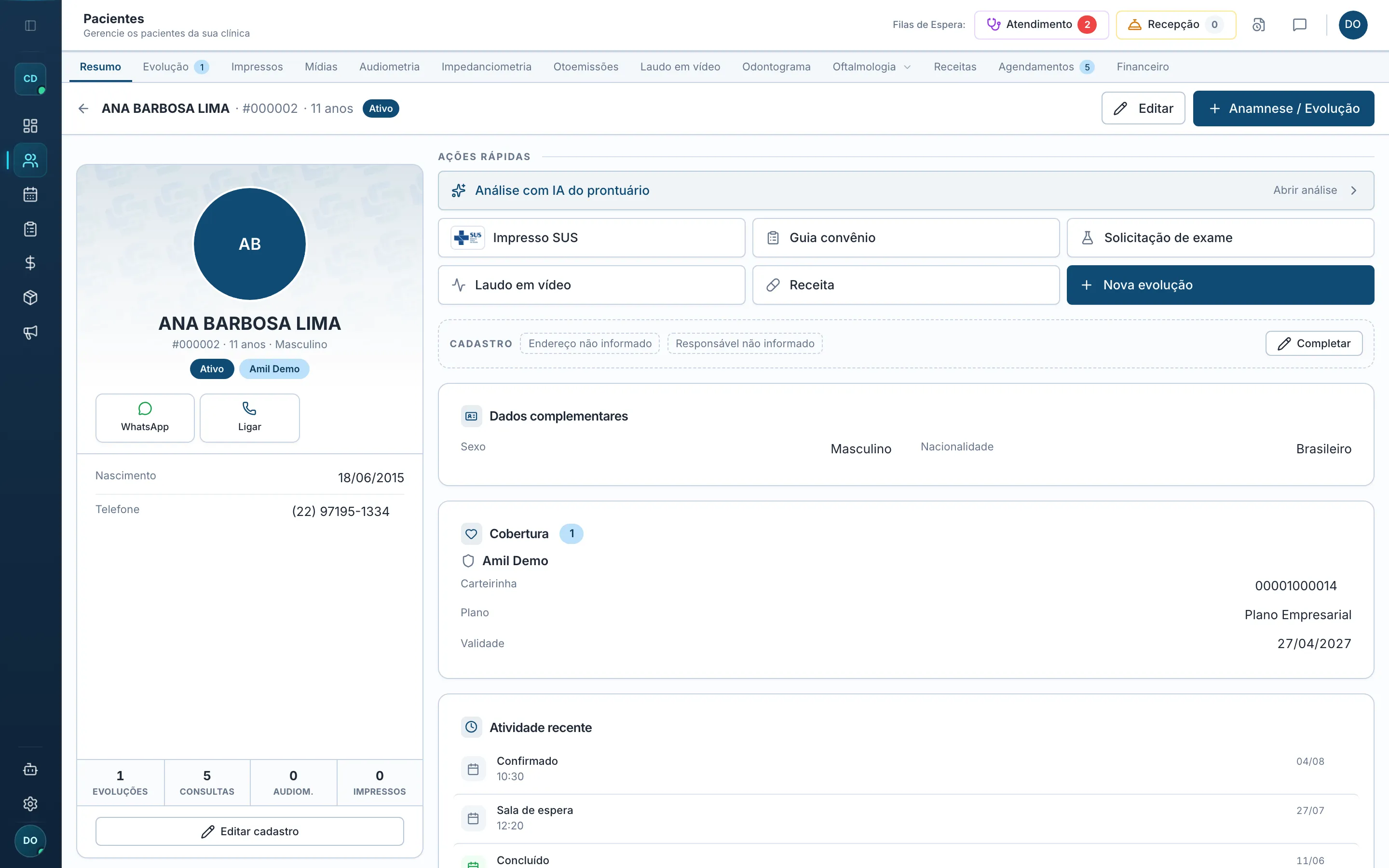Click the Impresso SUS quick action
This screenshot has height=868, width=1389.
591,238
